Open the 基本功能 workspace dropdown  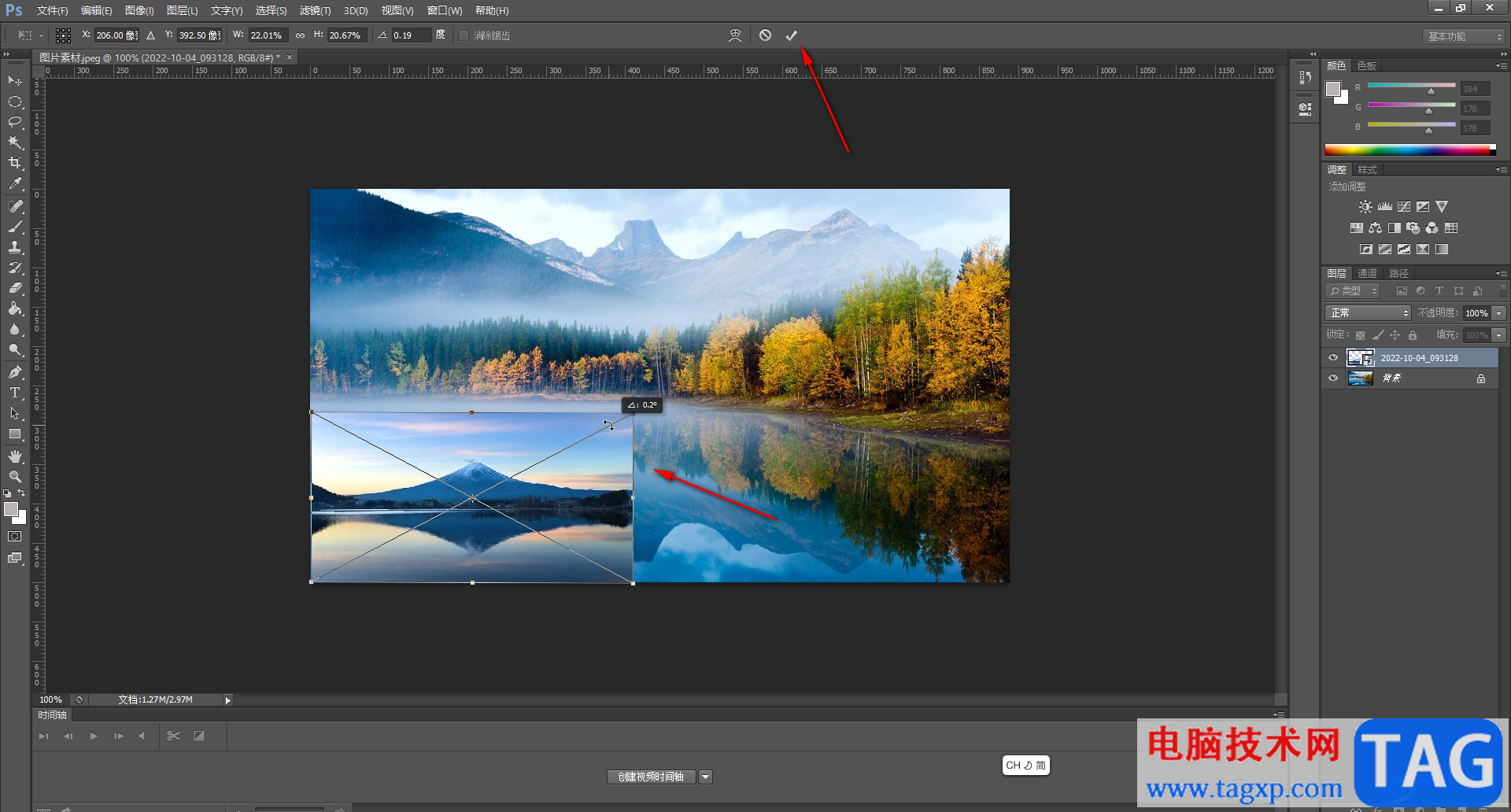pyautogui.click(x=1464, y=37)
